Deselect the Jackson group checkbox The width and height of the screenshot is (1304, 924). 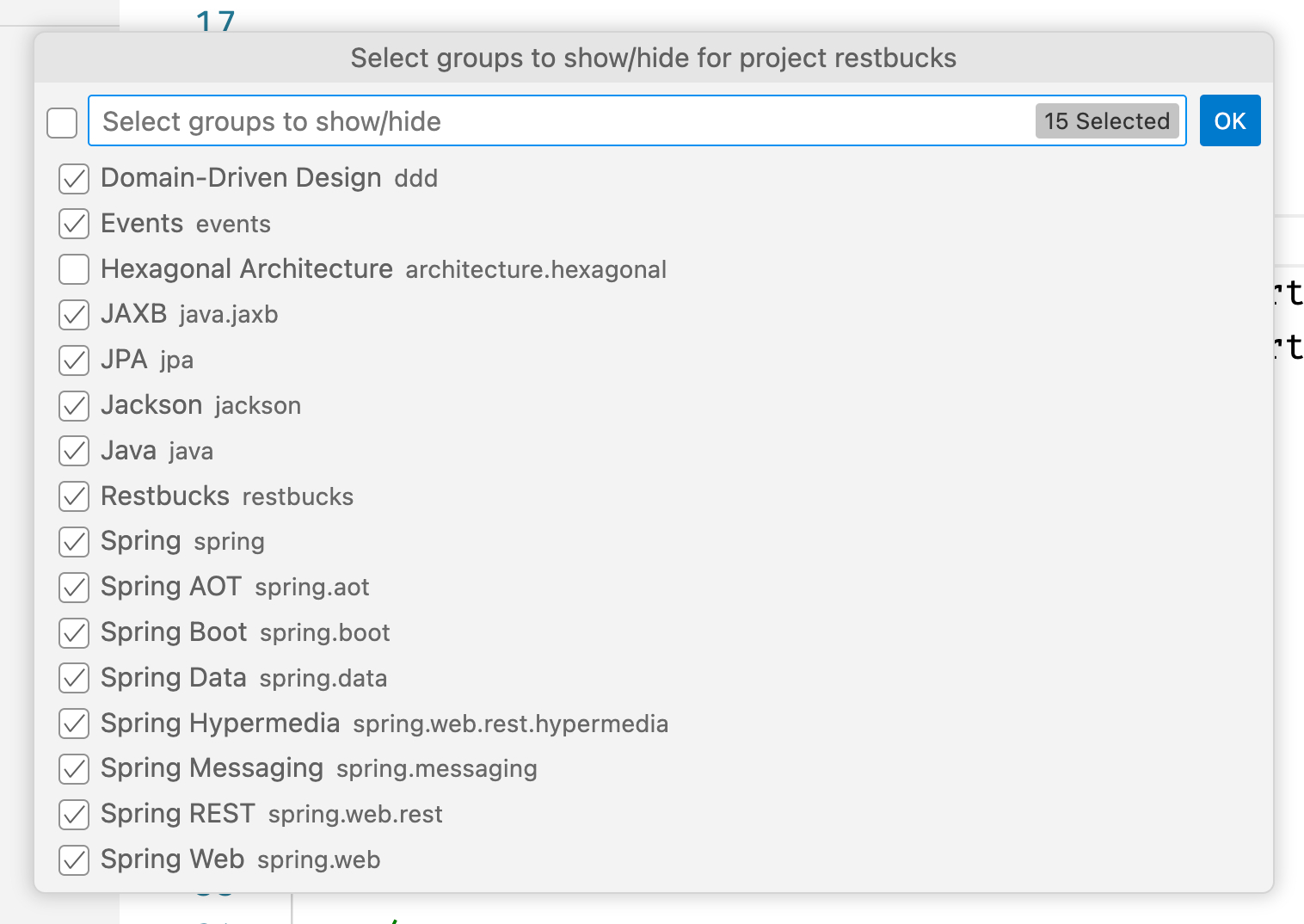point(74,406)
